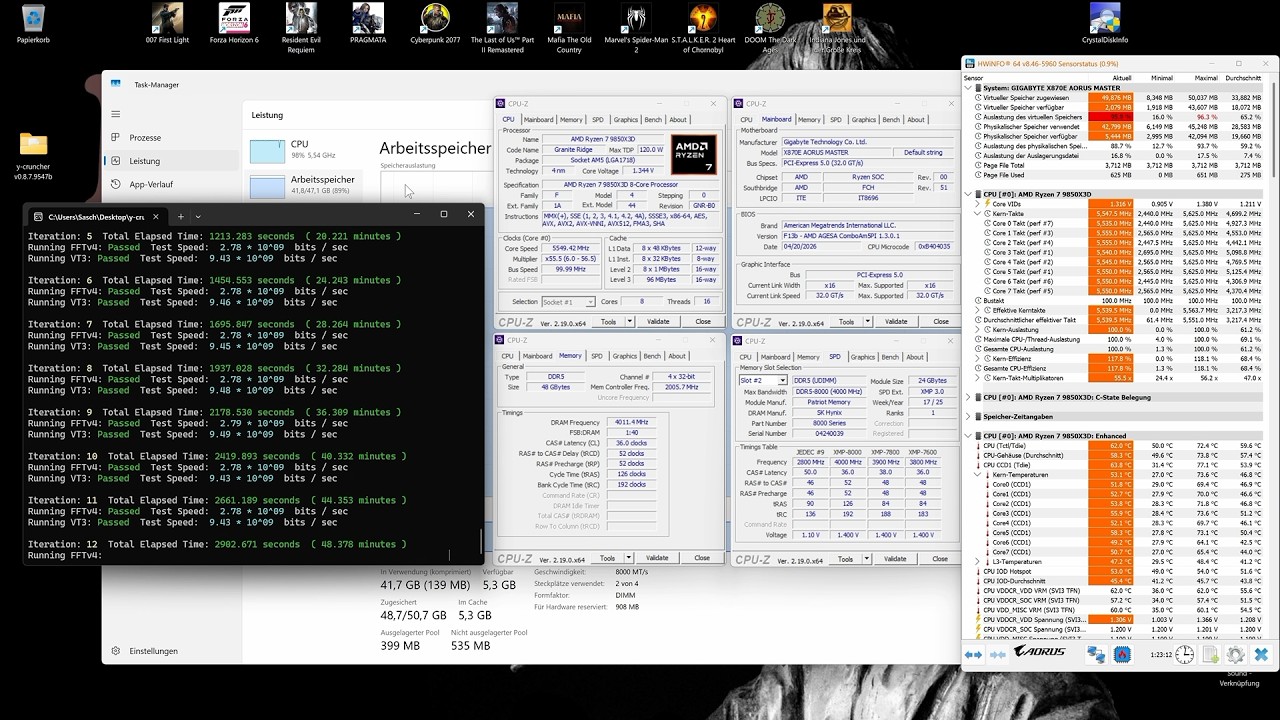1280x720 pixels.
Task: Open CrystalDiskInfo desktop shortcut
Action: 1105,24
